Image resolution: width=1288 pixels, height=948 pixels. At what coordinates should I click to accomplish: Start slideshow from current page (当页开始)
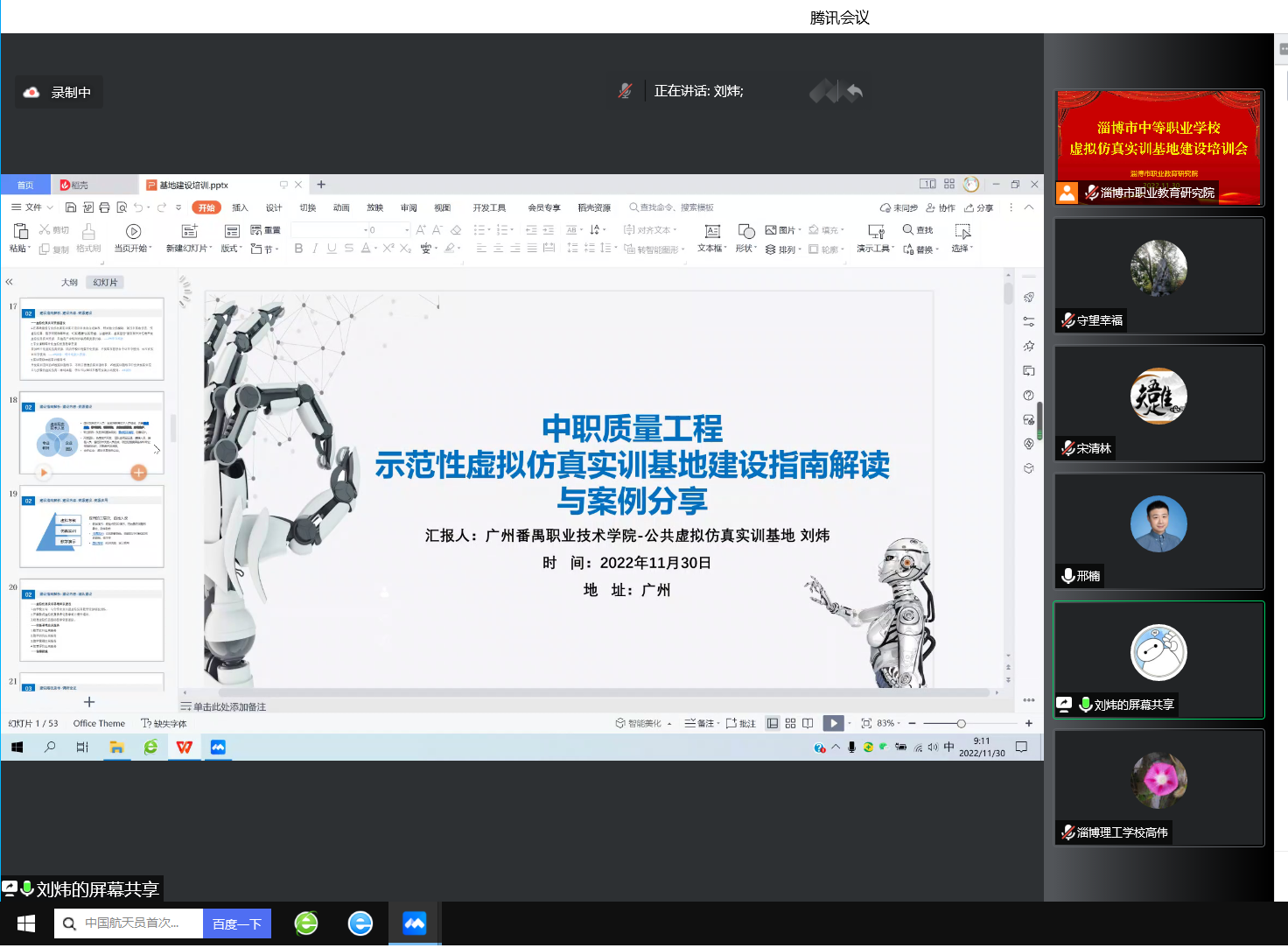coord(133,231)
